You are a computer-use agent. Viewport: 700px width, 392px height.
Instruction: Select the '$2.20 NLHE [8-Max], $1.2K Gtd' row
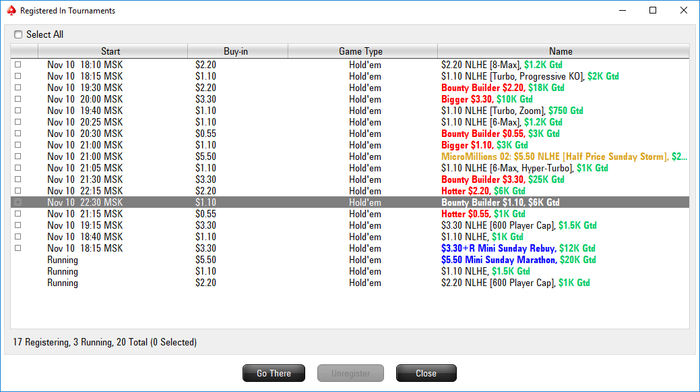coord(350,65)
